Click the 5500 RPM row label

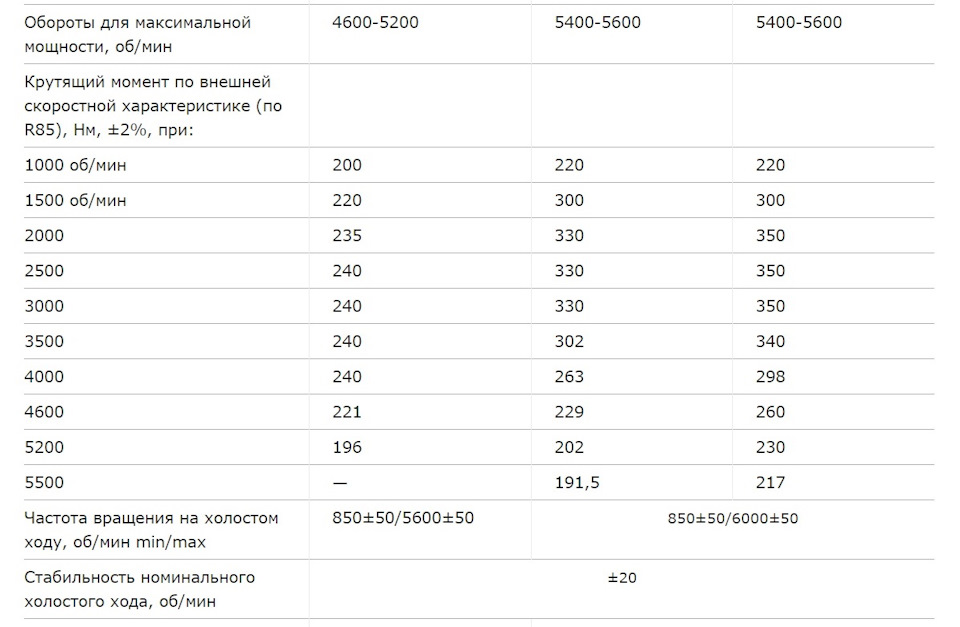click(x=44, y=482)
